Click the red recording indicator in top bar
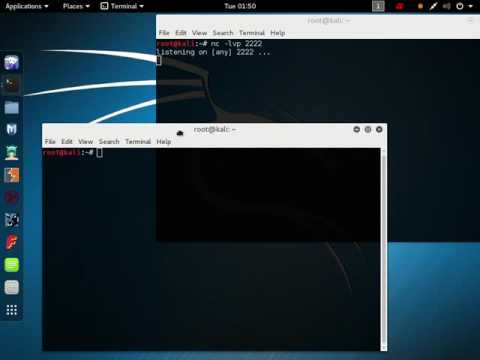 (x=400, y=6)
